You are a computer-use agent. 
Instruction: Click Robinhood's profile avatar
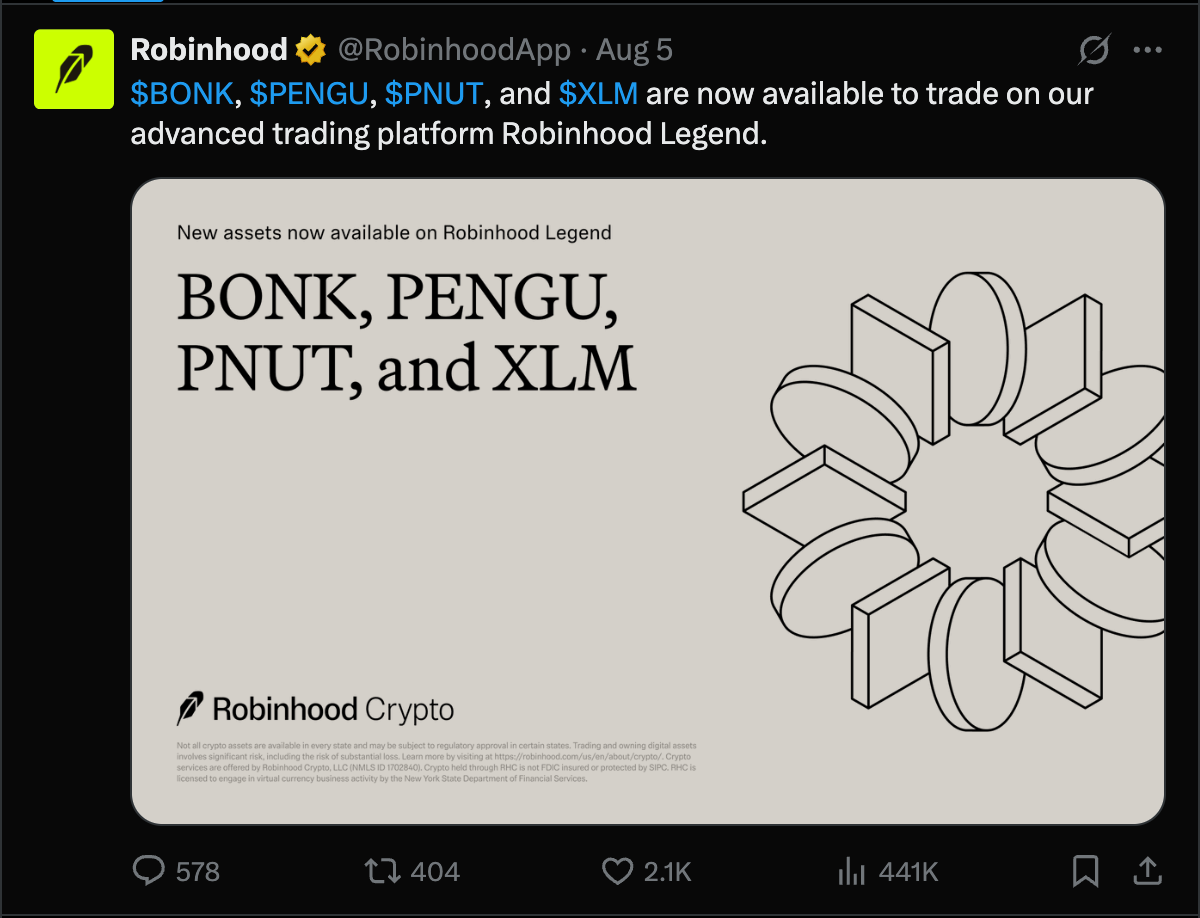[73, 68]
